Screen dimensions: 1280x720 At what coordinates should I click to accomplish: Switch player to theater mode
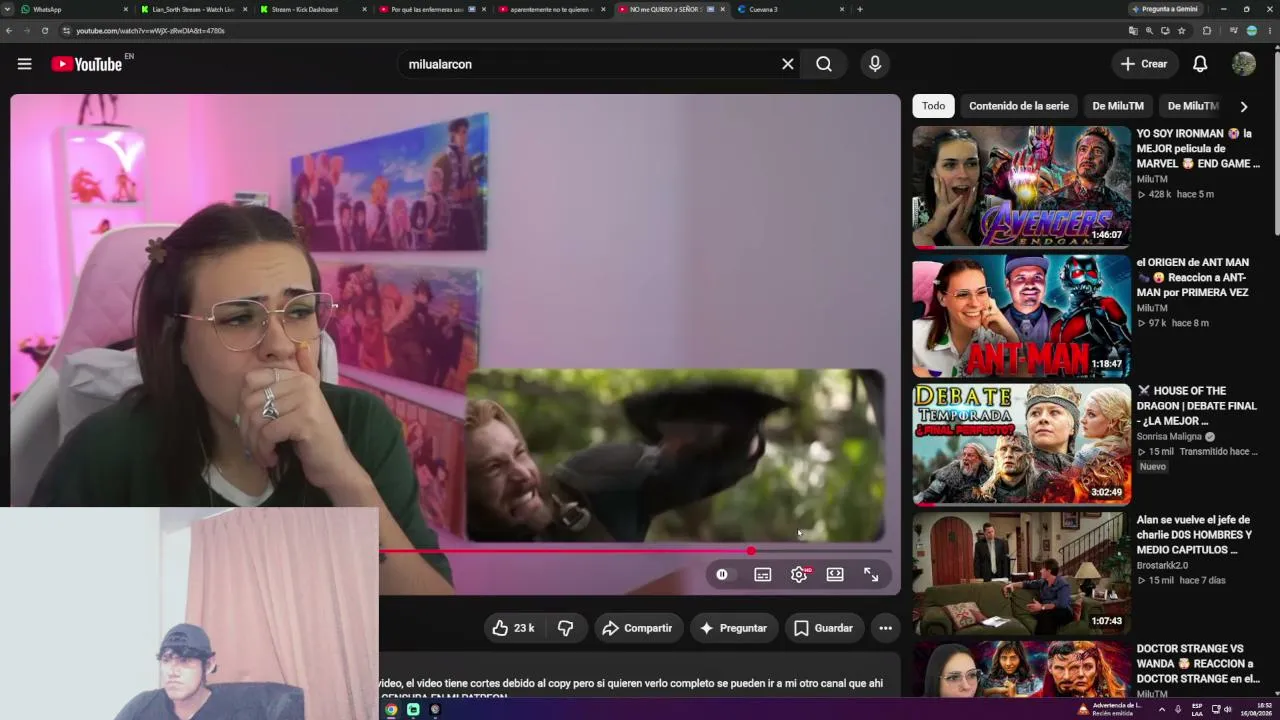[x=835, y=575]
